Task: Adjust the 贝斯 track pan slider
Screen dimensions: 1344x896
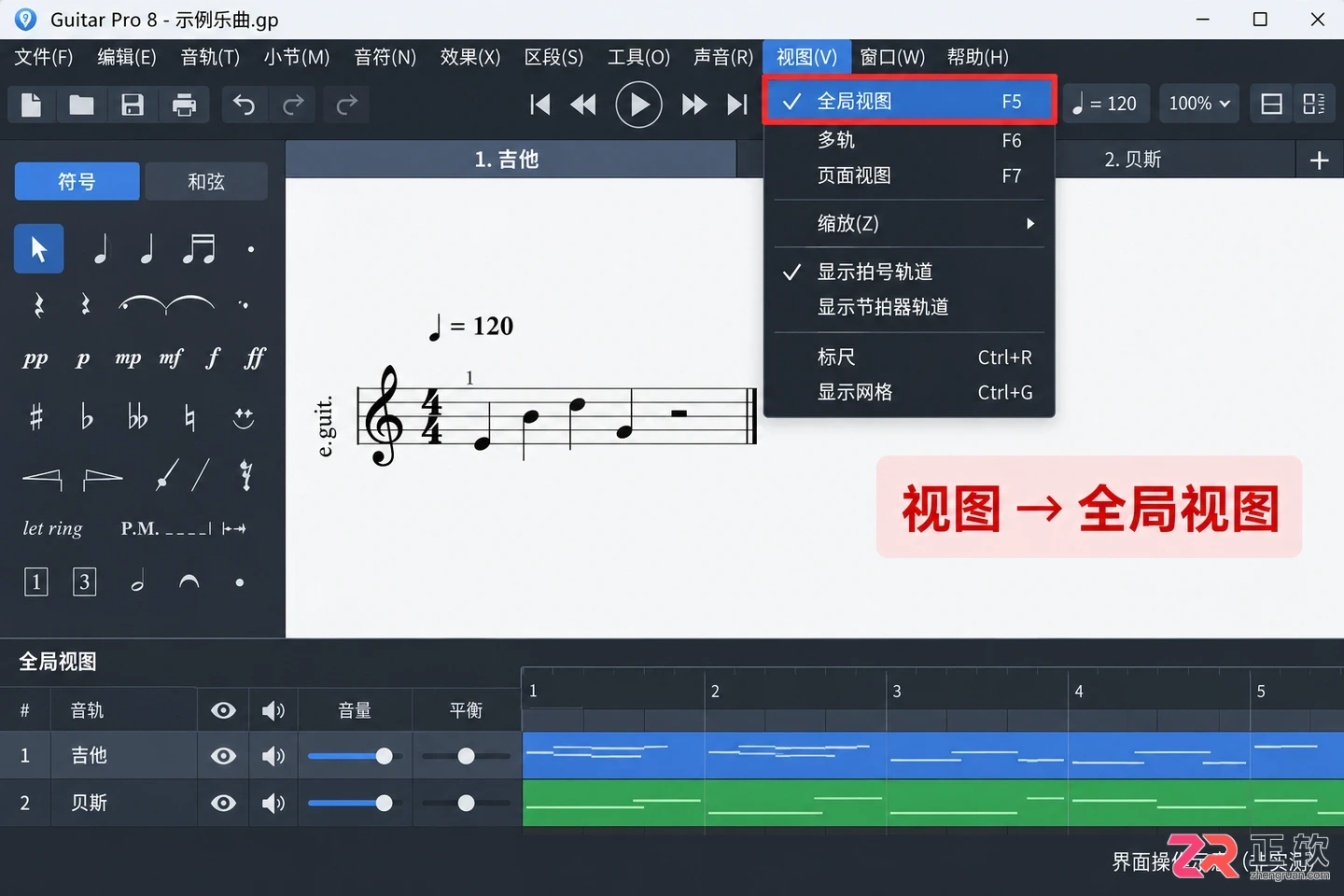Action: [x=466, y=803]
